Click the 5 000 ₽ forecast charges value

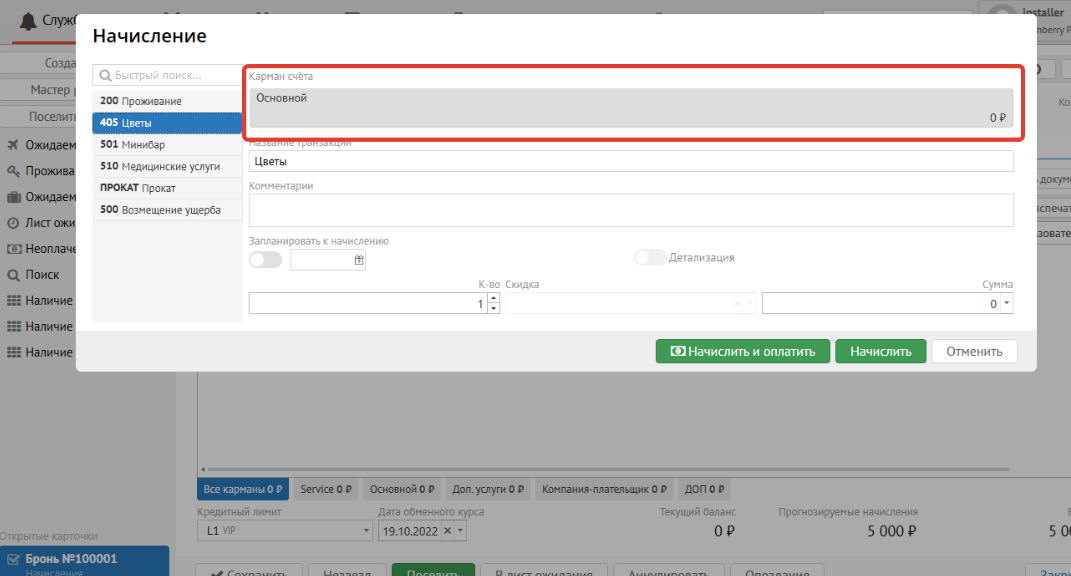891,531
